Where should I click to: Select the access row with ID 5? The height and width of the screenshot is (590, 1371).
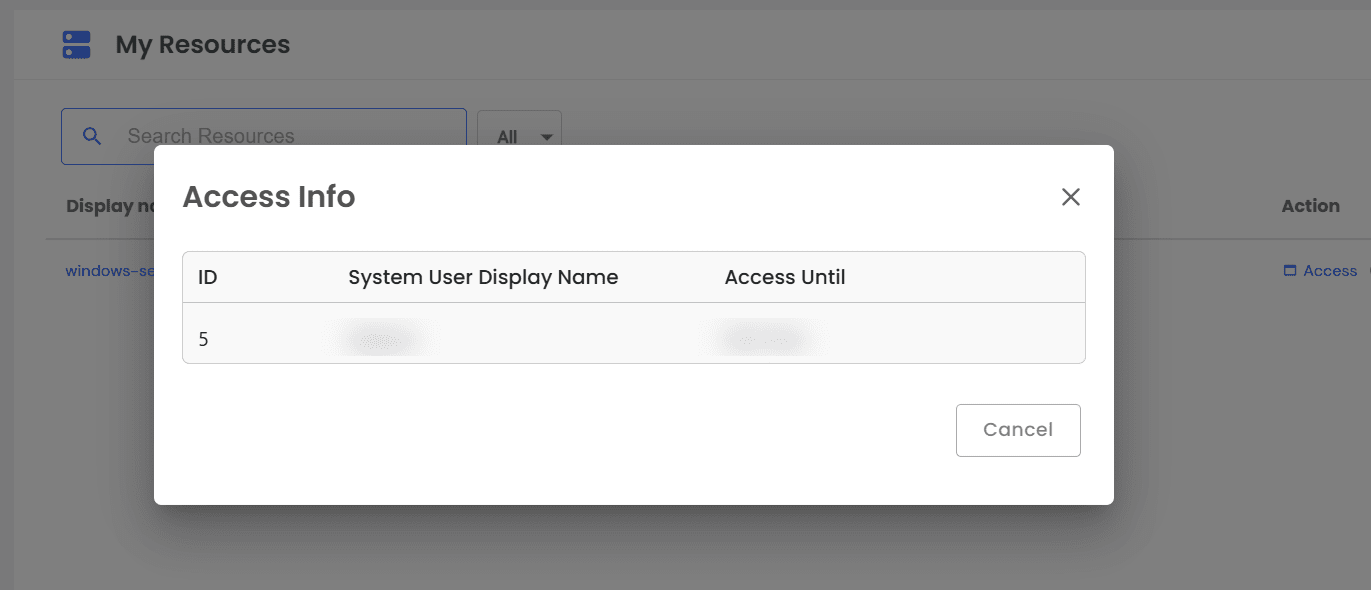tap(632, 338)
